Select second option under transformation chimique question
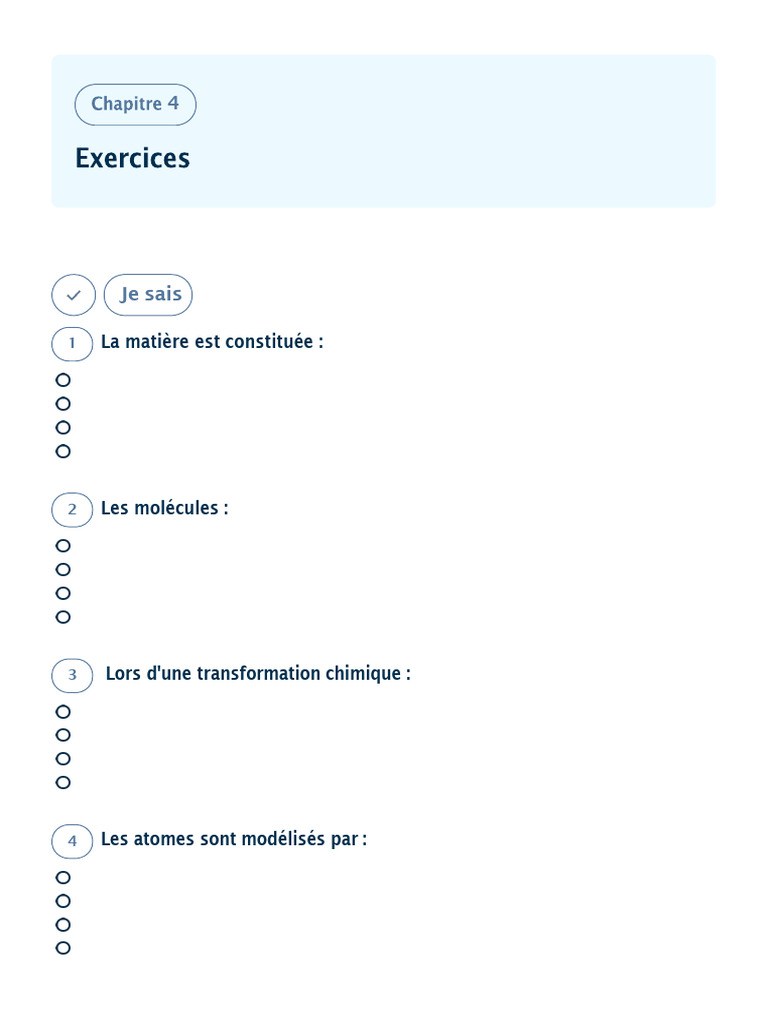Screen dimensions: 768x1024 [x=63, y=735]
